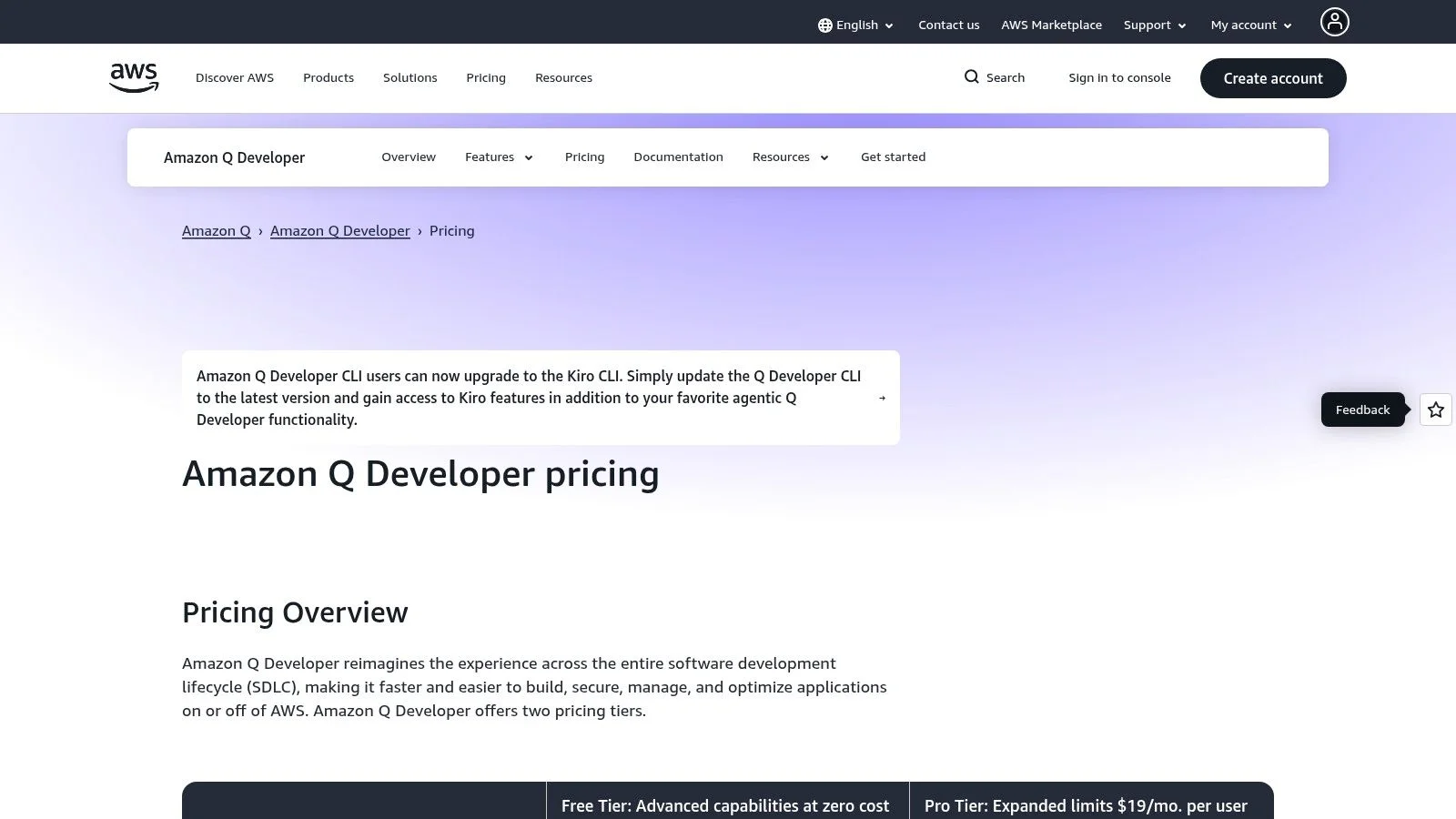Expand the Resources dropdown in Amazon Q Developer bar
1456x819 pixels.
point(791,157)
